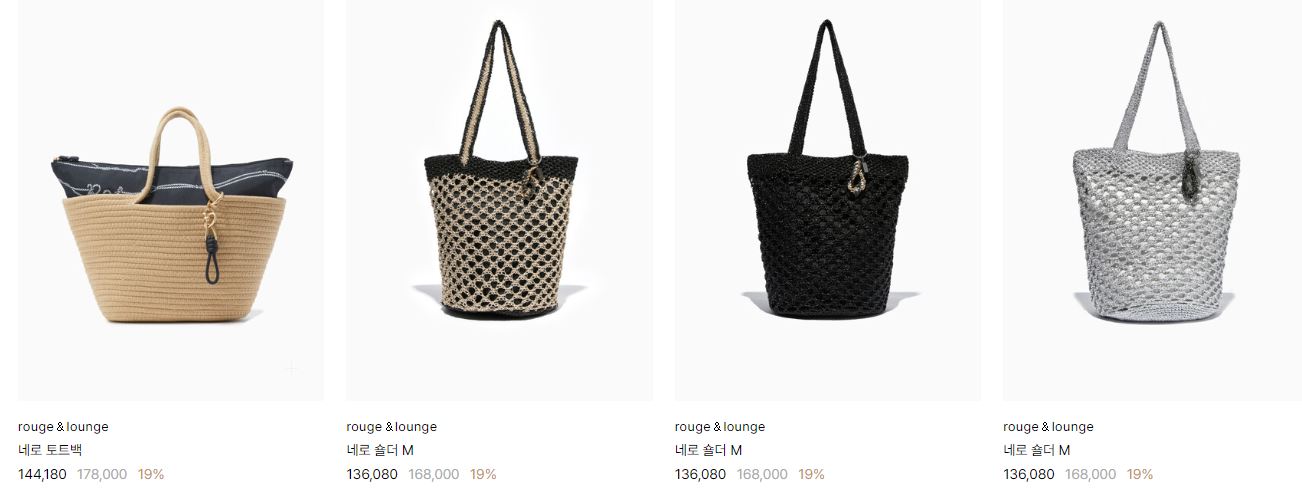Screen dimensions: 1302x498
Task: Click rouge & lounge brand under black bag
Action: (720, 427)
